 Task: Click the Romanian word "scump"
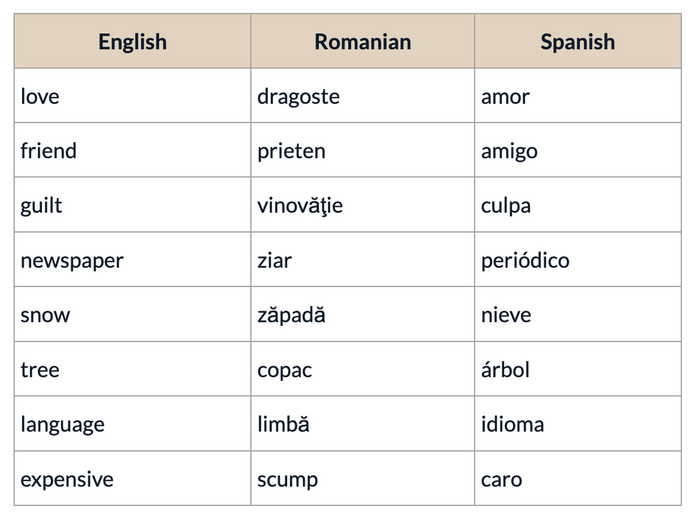287,479
